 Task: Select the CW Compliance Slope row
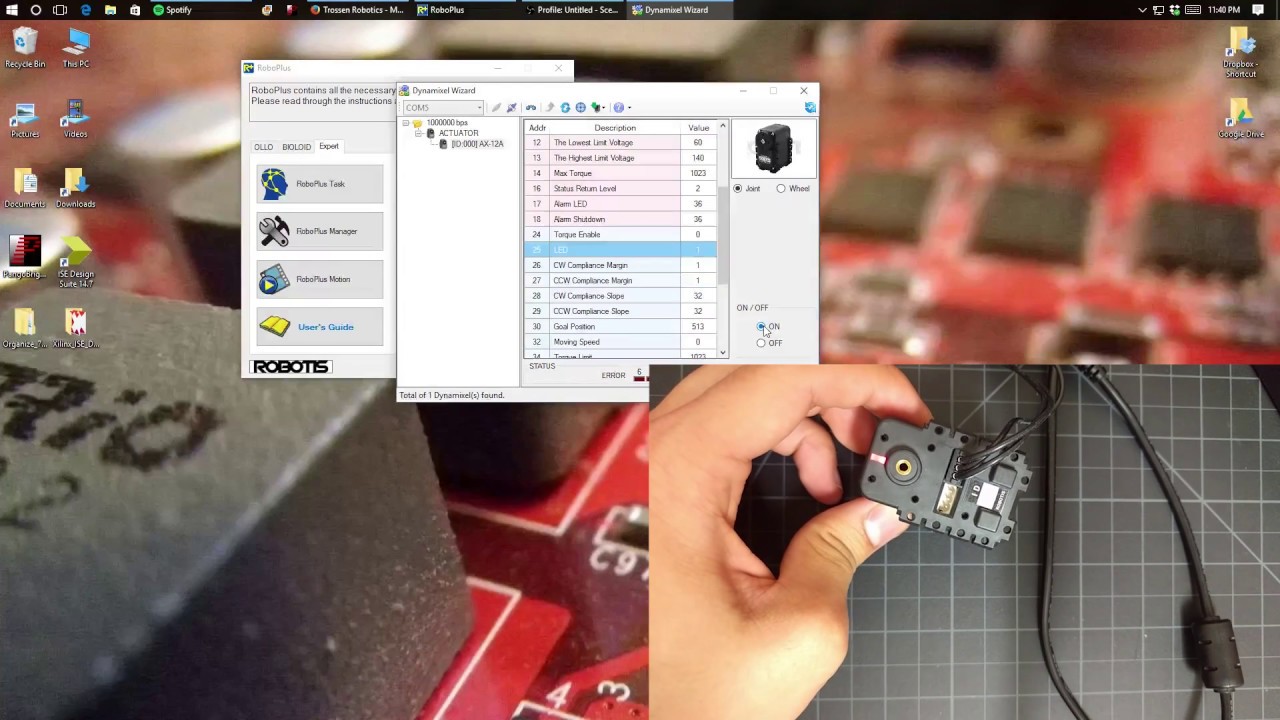[621, 296]
